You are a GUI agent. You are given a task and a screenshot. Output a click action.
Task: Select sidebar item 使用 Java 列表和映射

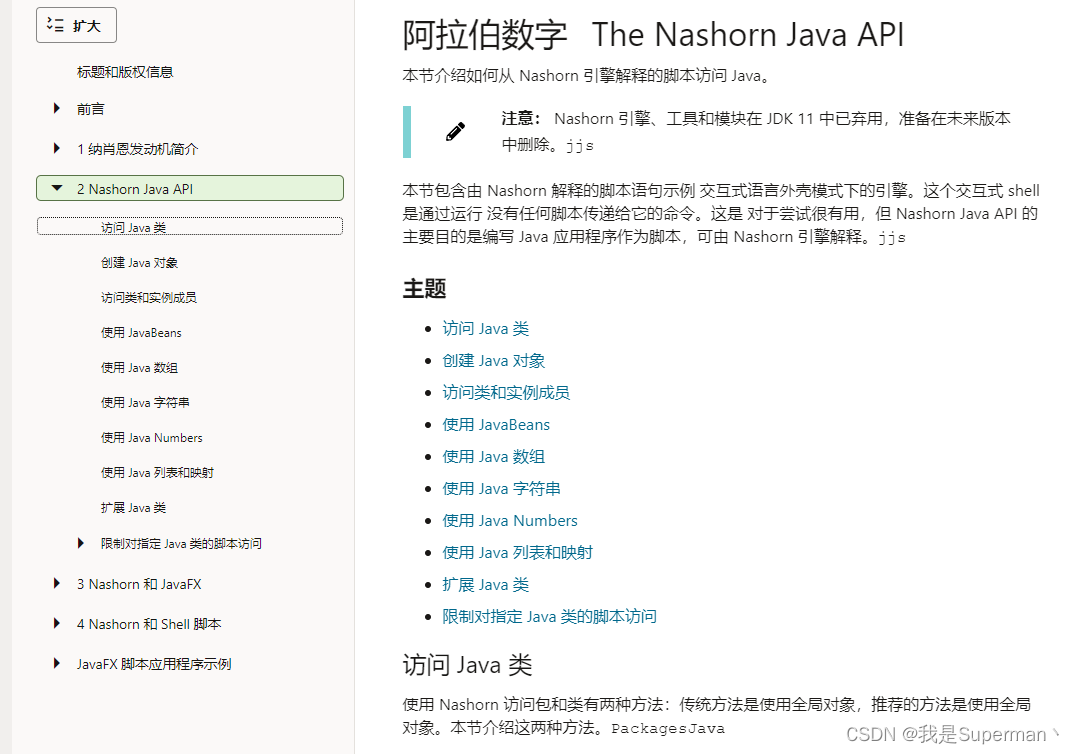click(157, 473)
